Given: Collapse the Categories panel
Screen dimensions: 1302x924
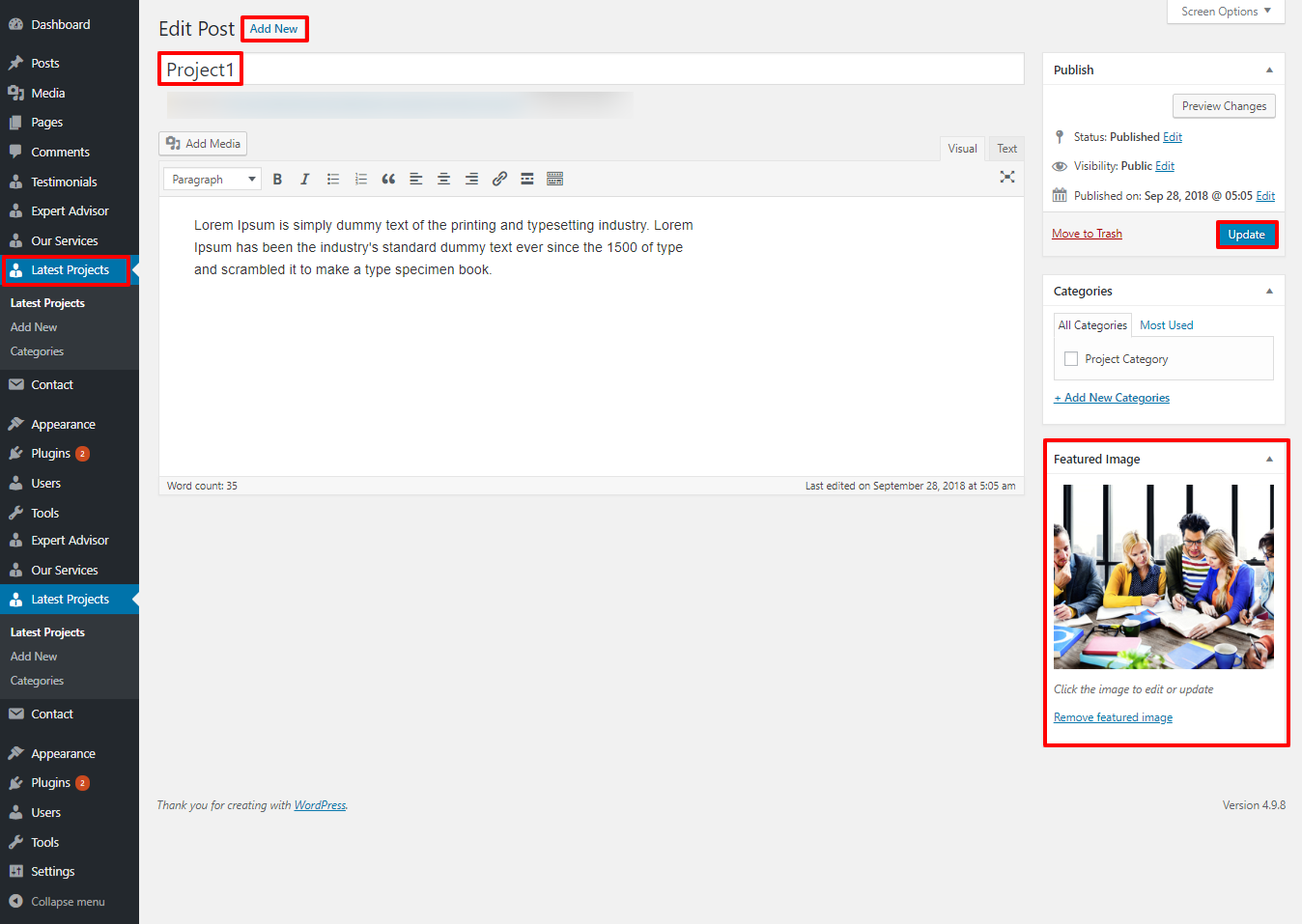Looking at the screenshot, I should click(x=1269, y=292).
